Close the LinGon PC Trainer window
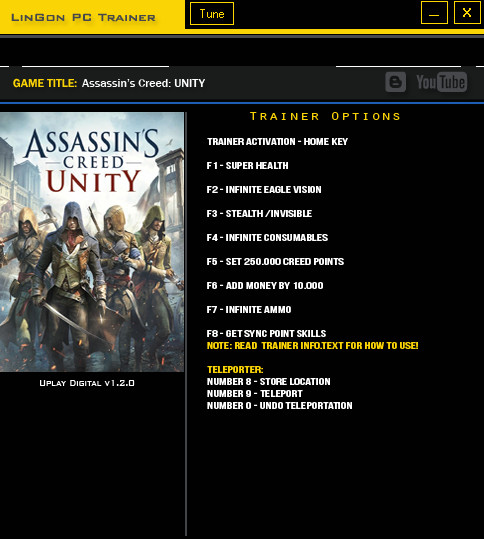 click(x=467, y=13)
